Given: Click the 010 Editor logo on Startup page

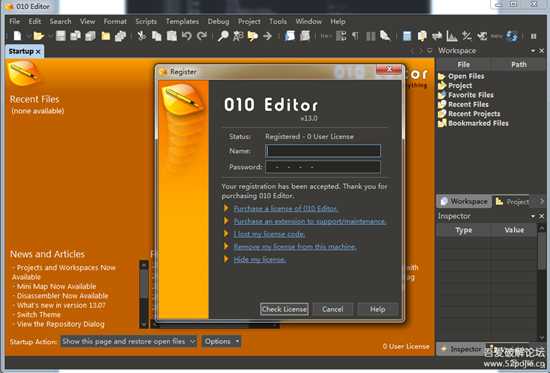Looking at the screenshot, I should [x=24, y=73].
